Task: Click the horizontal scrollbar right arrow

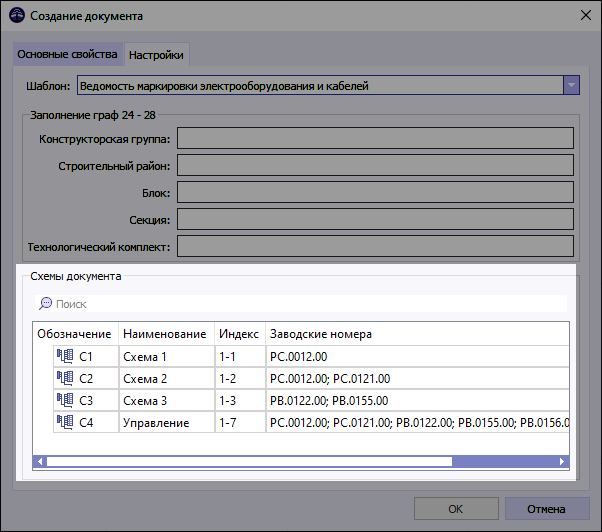Action: pos(562,461)
